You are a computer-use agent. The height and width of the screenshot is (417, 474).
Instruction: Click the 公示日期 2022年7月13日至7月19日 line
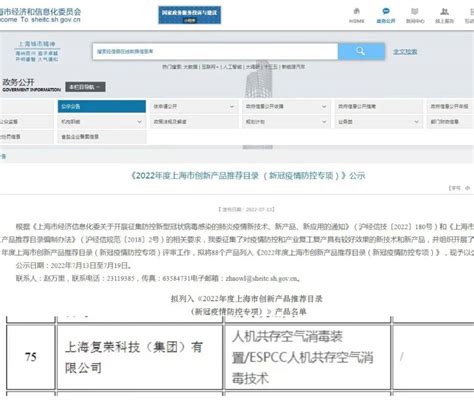[74, 265]
